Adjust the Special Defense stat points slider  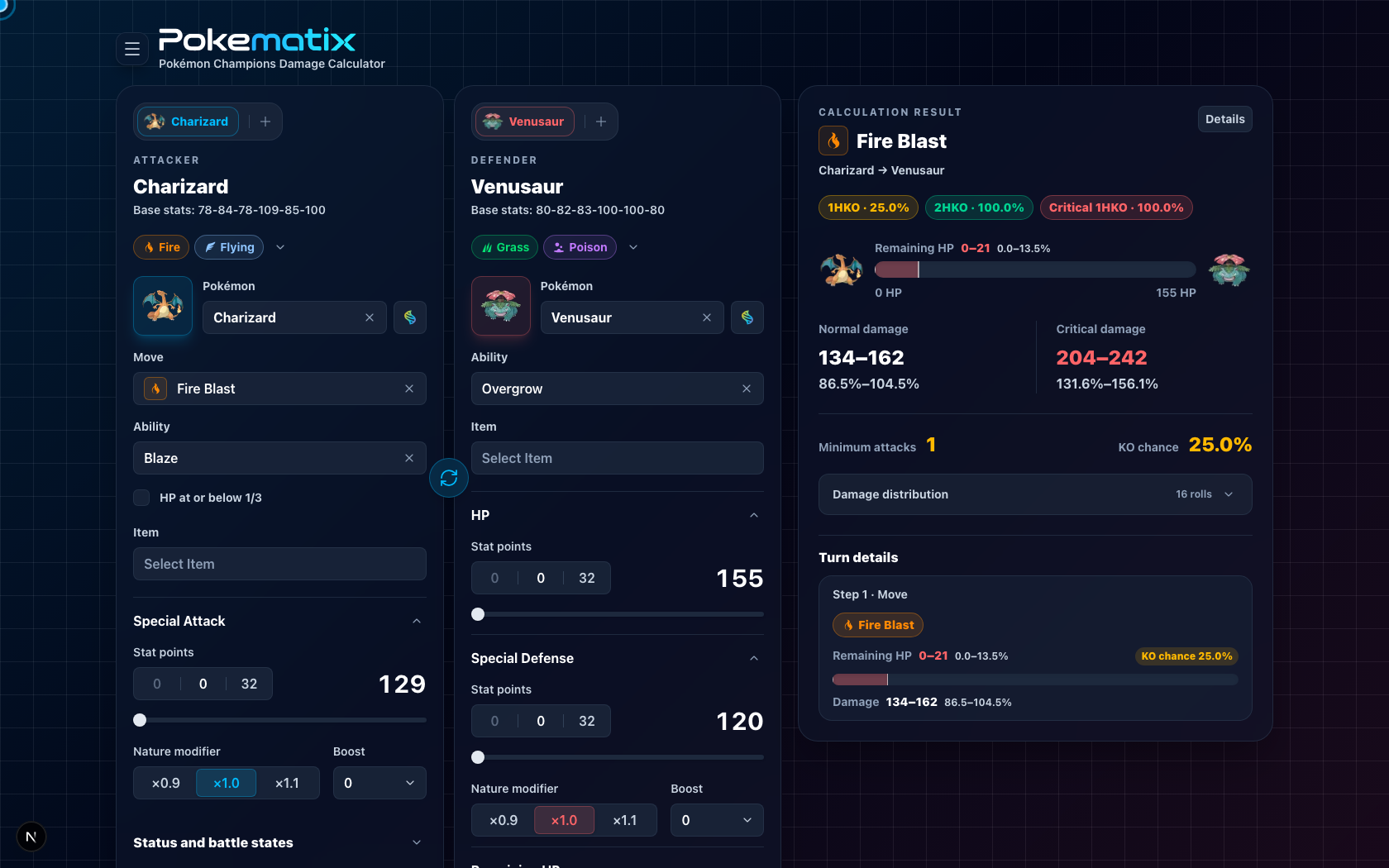[618, 757]
